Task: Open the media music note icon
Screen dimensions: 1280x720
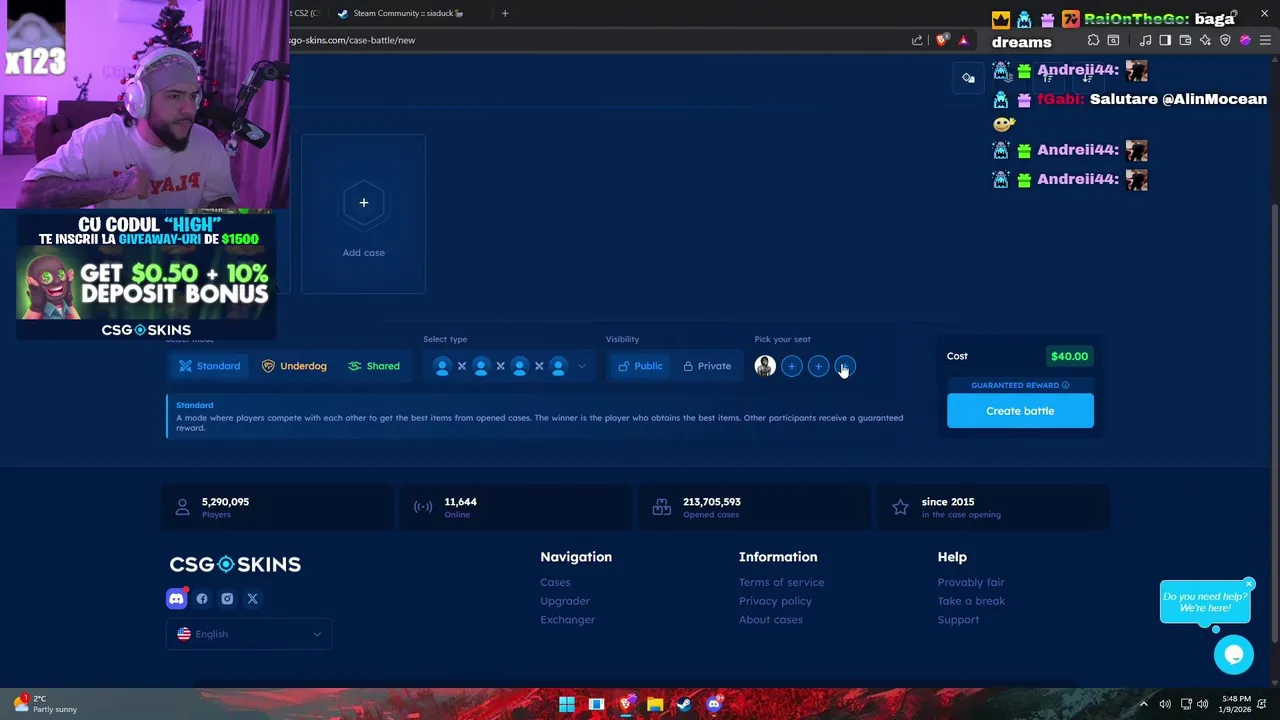Action: tap(1145, 40)
